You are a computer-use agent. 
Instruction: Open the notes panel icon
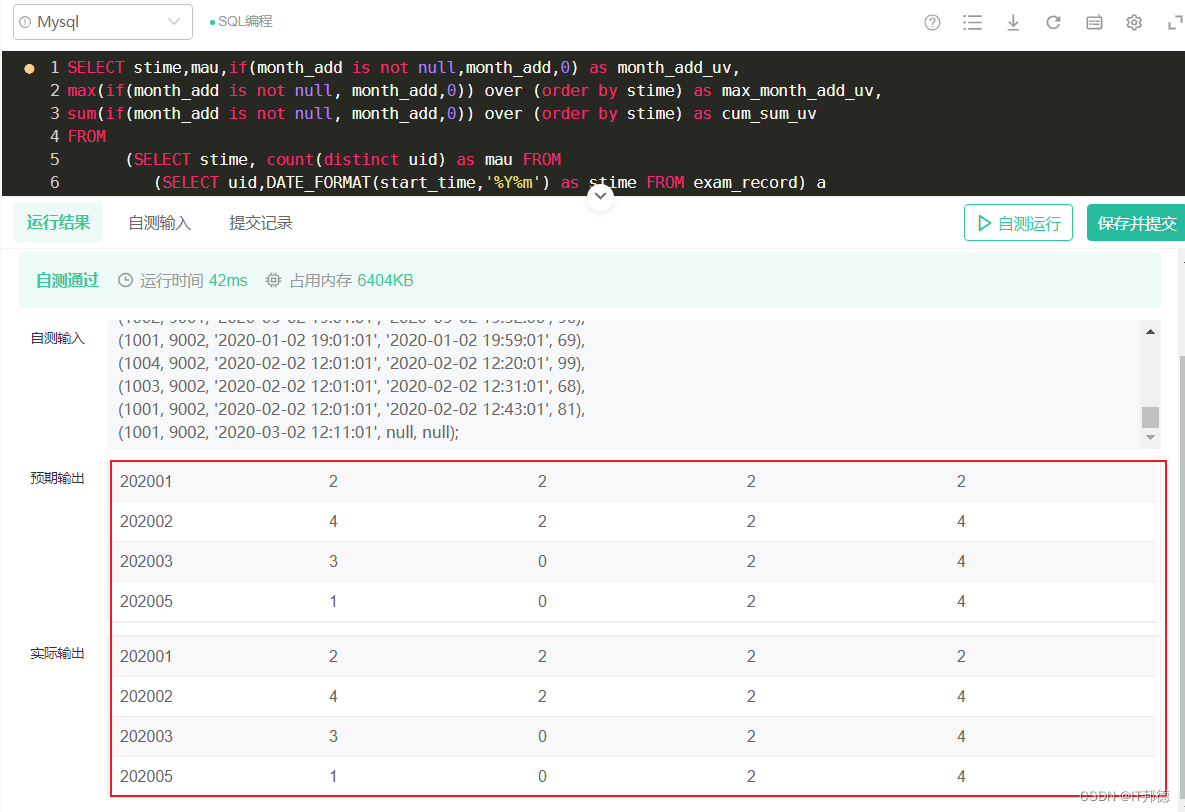pos(1094,23)
